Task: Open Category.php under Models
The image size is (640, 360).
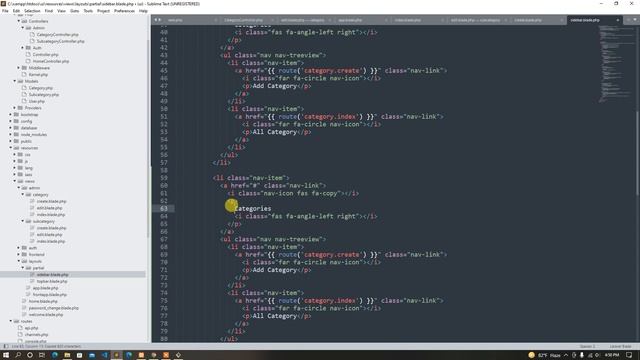Action: [41, 88]
